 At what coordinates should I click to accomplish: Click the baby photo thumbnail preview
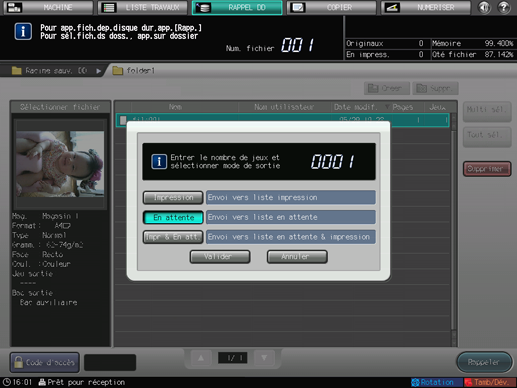tap(60, 164)
